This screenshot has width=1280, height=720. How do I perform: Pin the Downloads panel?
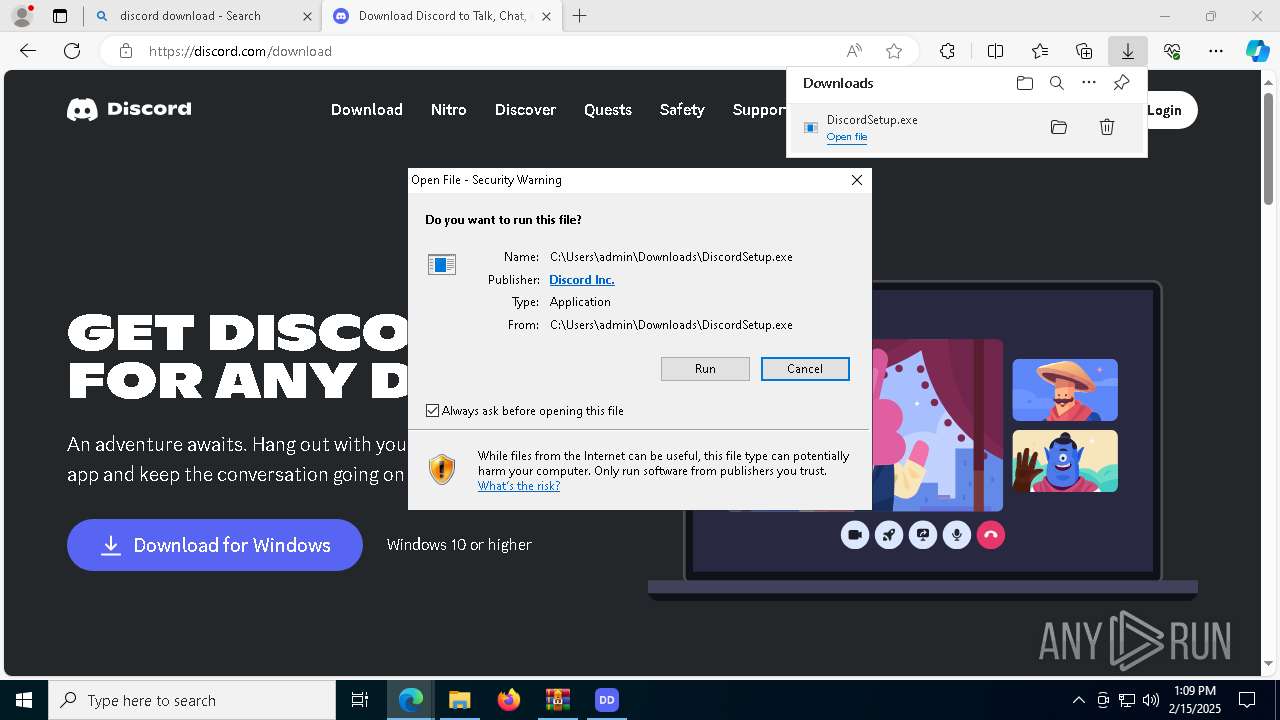point(1121,83)
